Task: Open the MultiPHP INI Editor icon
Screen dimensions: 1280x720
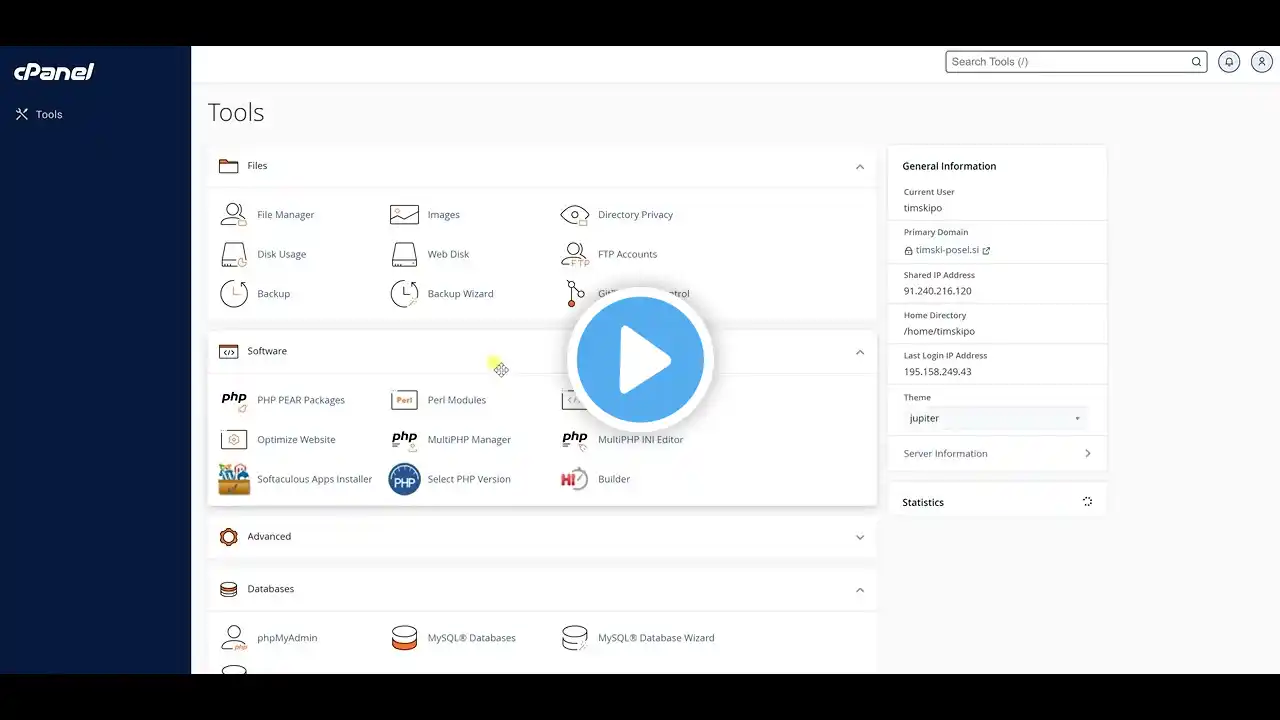Action: 575,439
